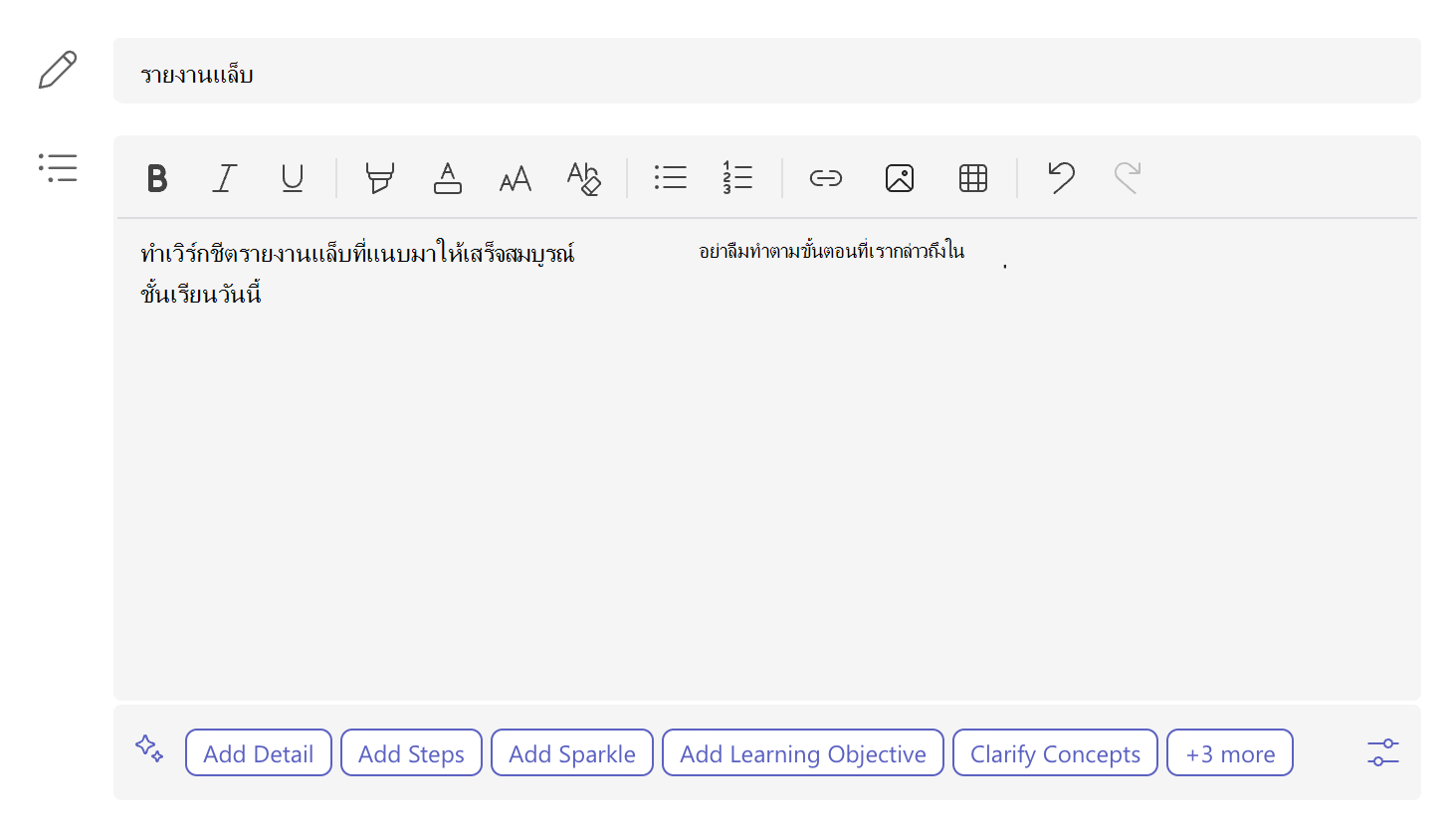
Task: Select the text highlight color tool
Action: (x=379, y=178)
